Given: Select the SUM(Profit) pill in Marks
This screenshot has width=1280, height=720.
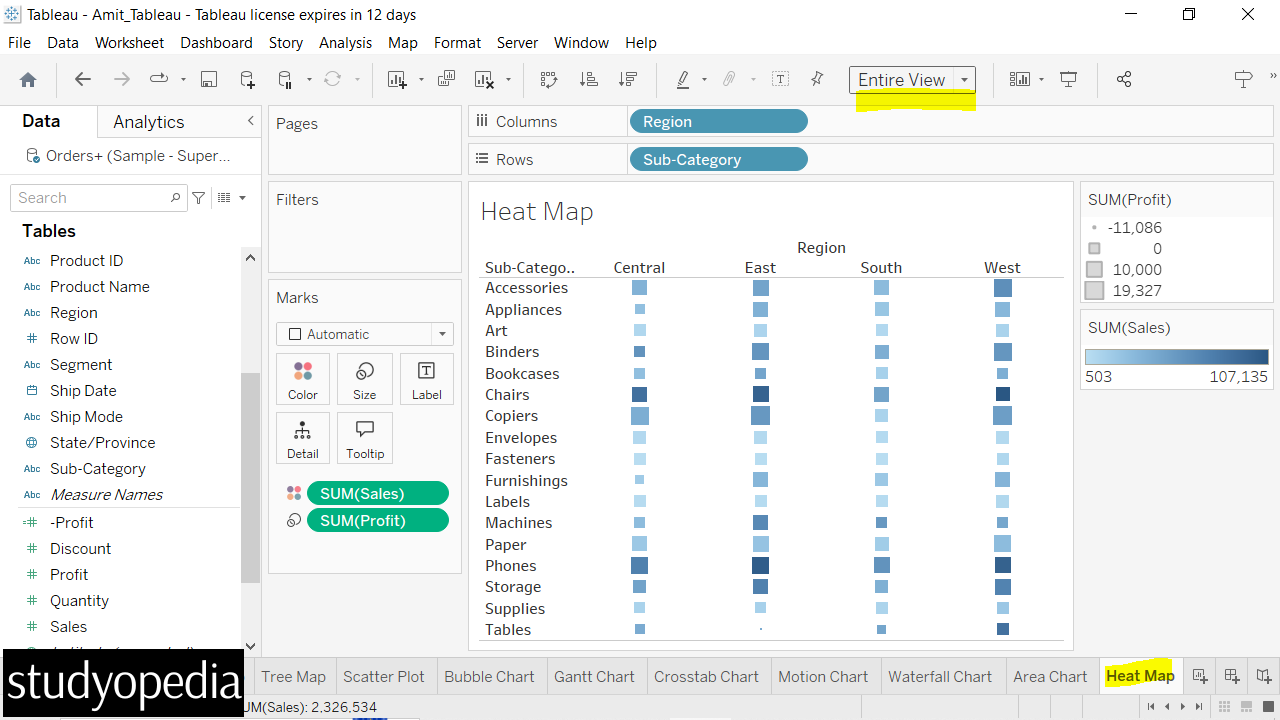Looking at the screenshot, I should [377, 521].
